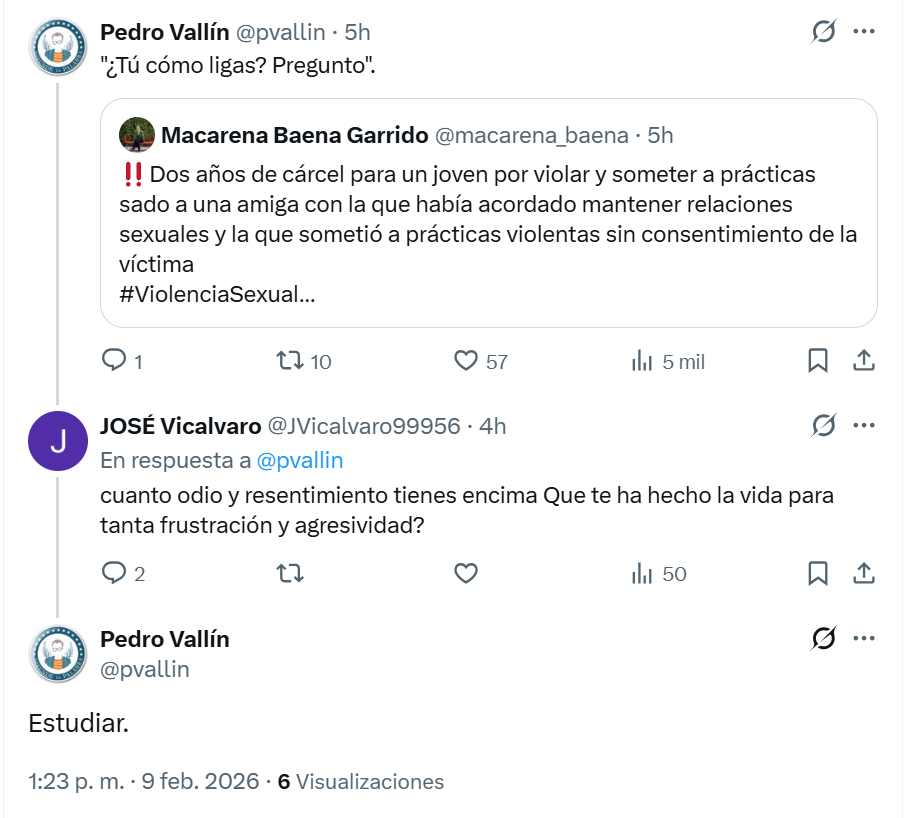Open more options on first tweet
908x818 pixels.
point(864,32)
